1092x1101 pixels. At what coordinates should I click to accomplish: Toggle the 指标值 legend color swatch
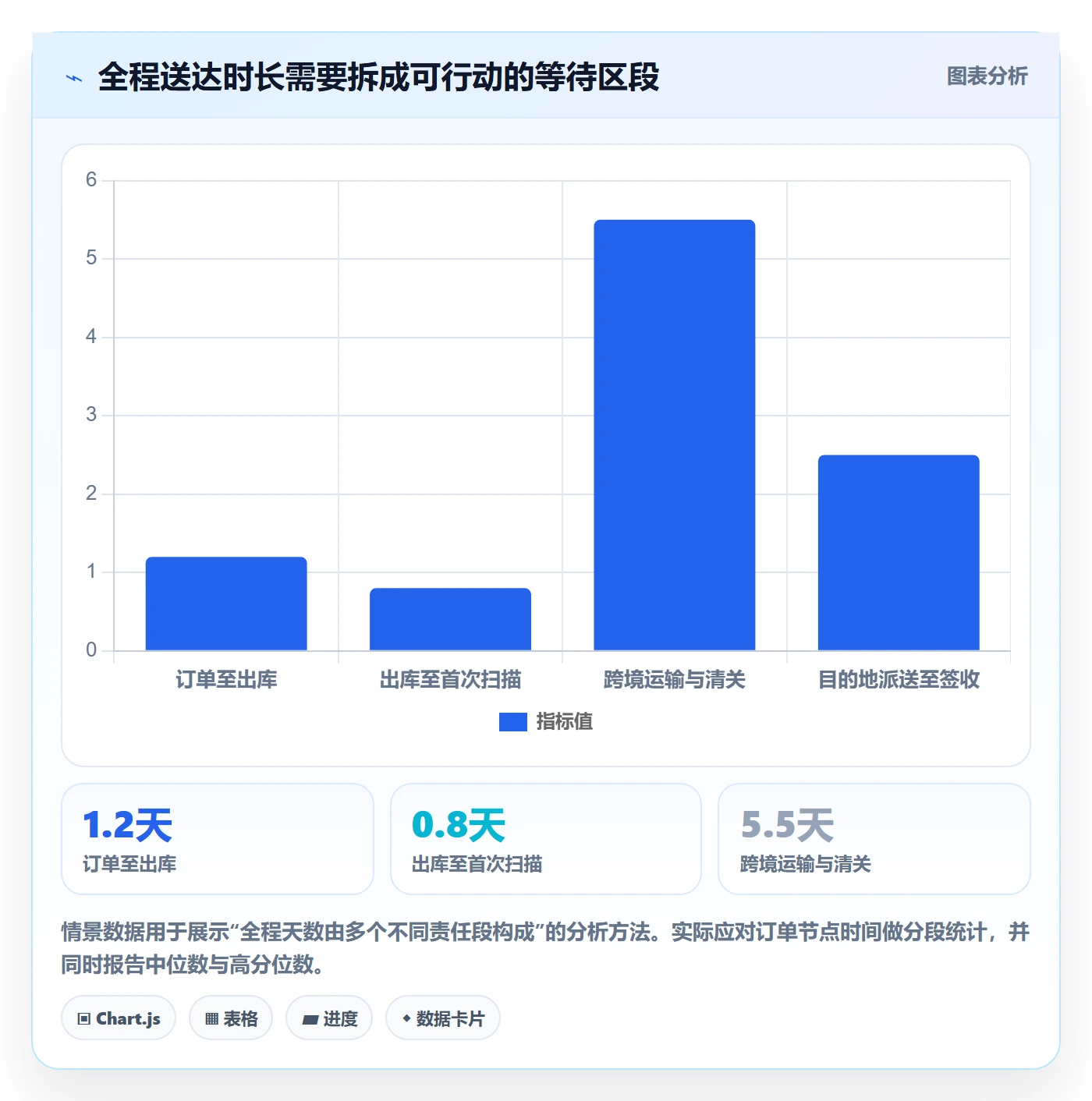pos(513,722)
